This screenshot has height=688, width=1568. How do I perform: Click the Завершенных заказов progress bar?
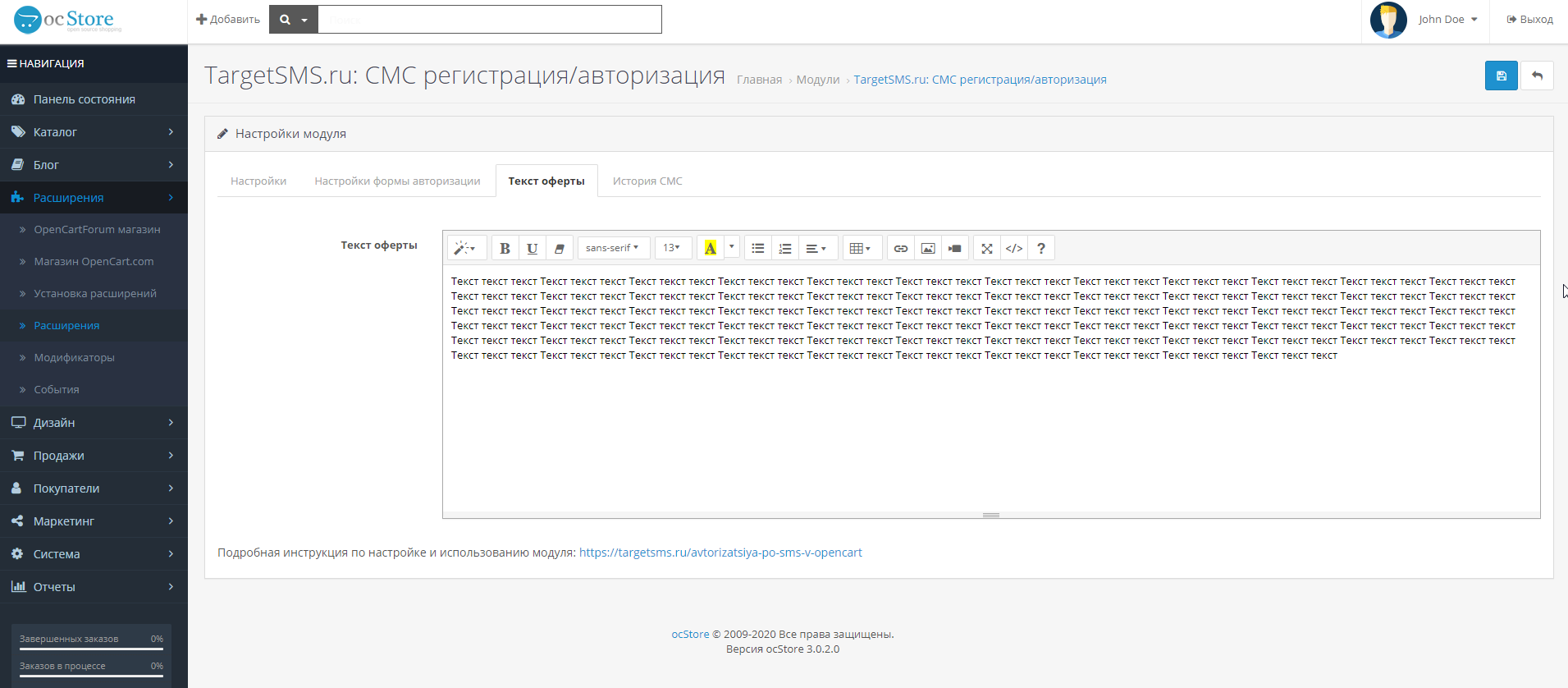coord(91,649)
